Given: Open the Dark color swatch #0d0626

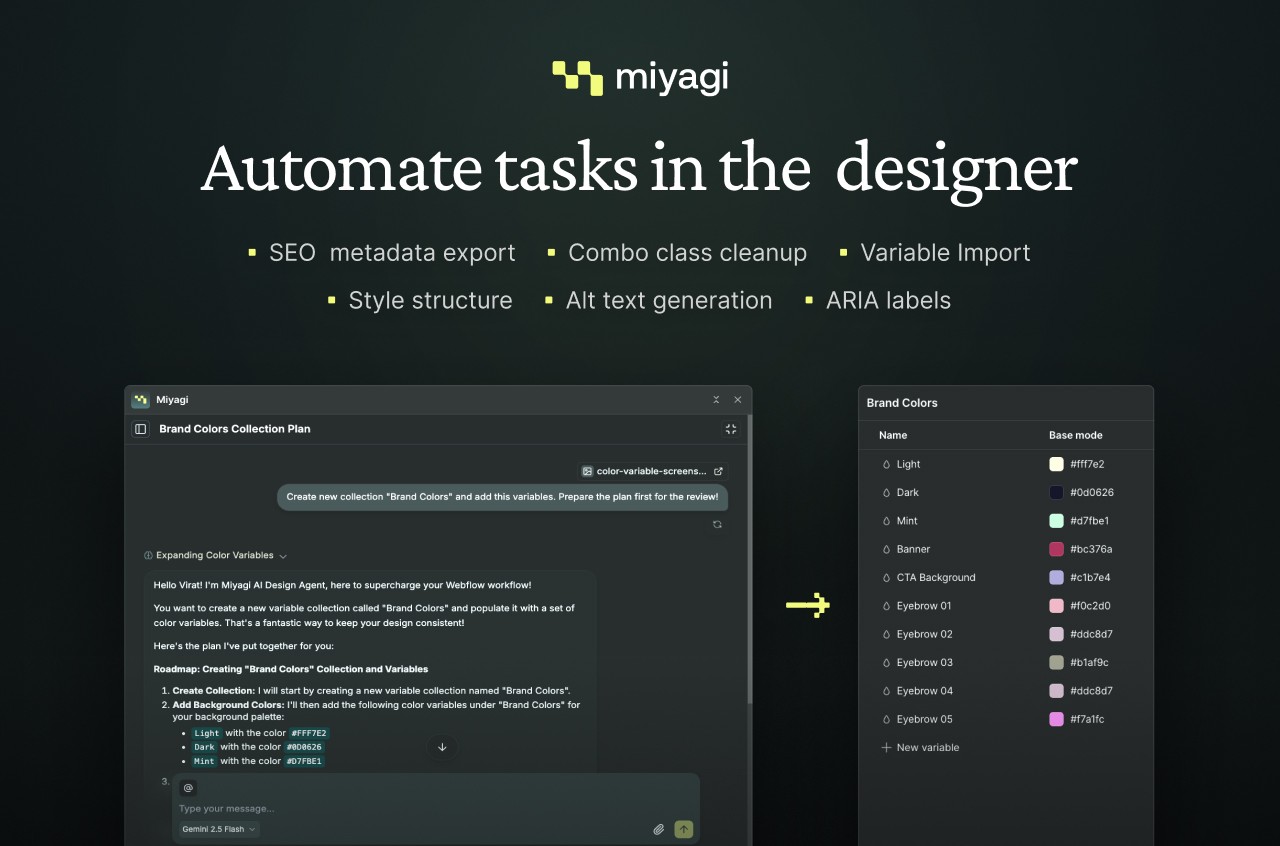Looking at the screenshot, I should (1056, 492).
